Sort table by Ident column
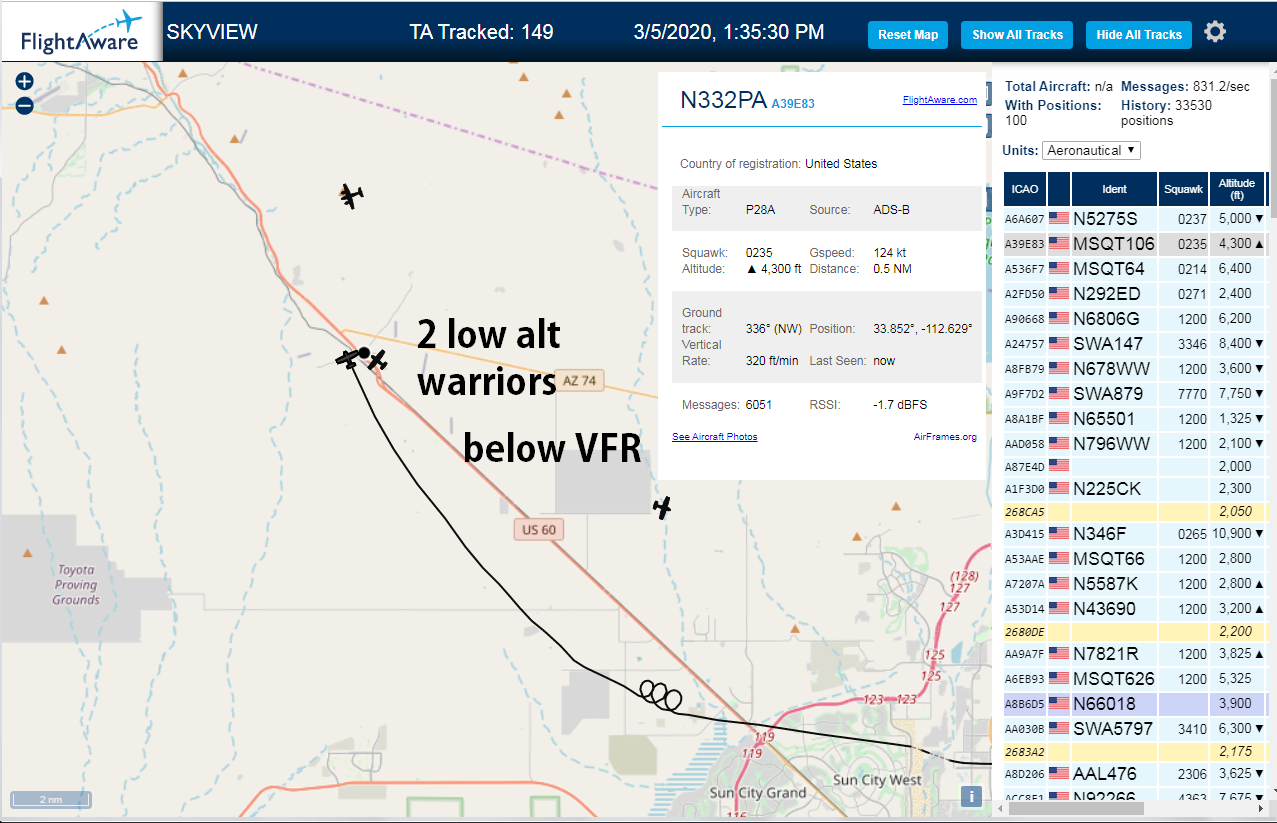Screen dimensions: 1277x823 click(1114, 189)
